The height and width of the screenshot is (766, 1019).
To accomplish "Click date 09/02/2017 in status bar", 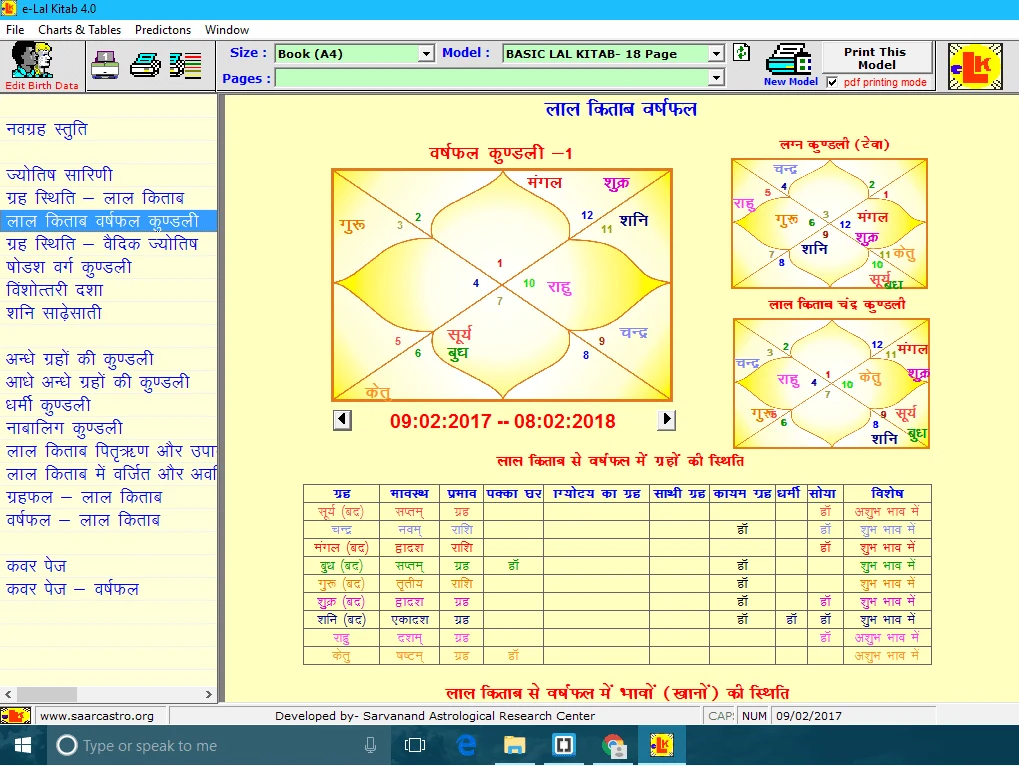I will pos(808,716).
